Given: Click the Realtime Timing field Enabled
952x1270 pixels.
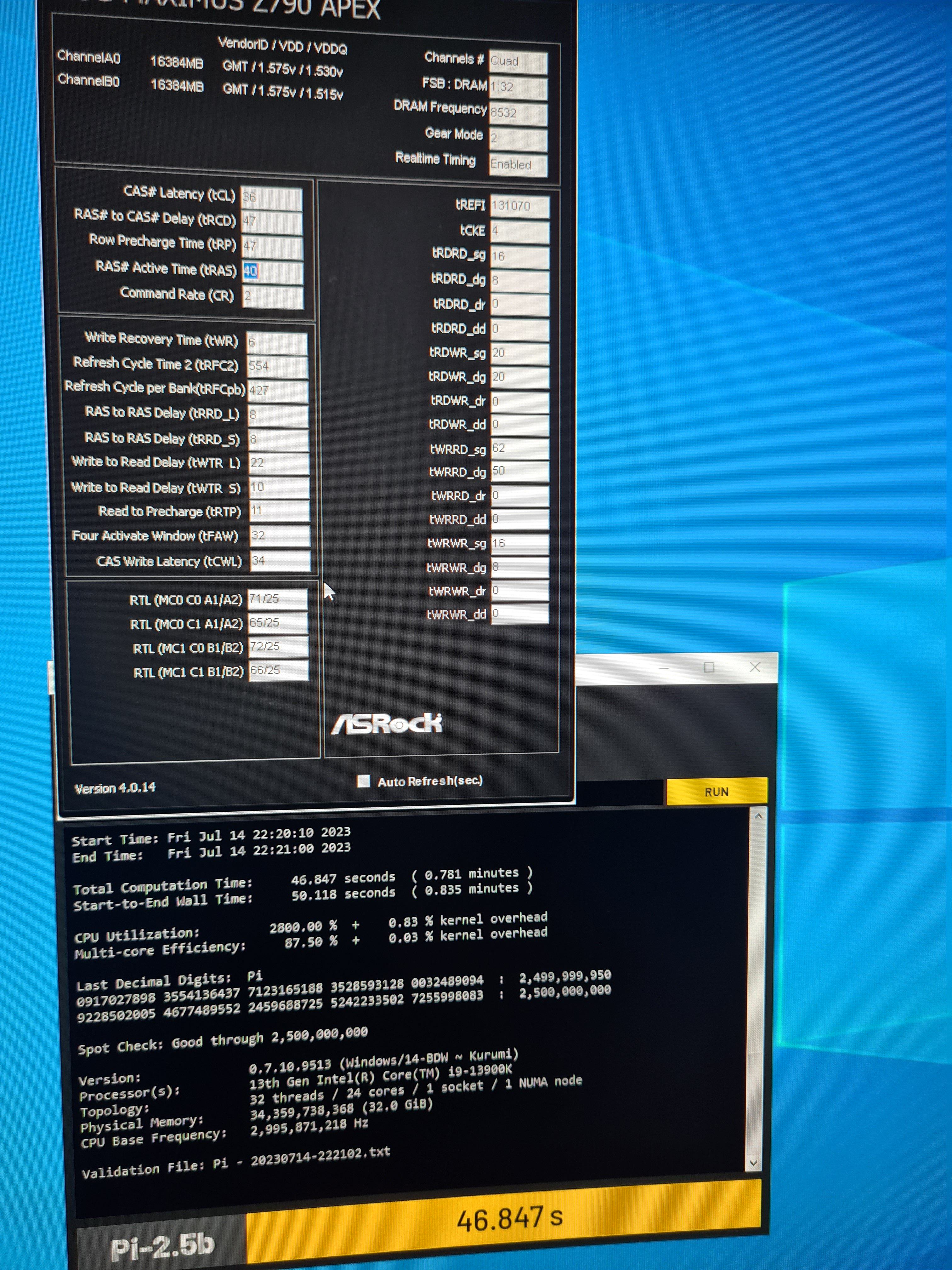Looking at the screenshot, I should [518, 165].
